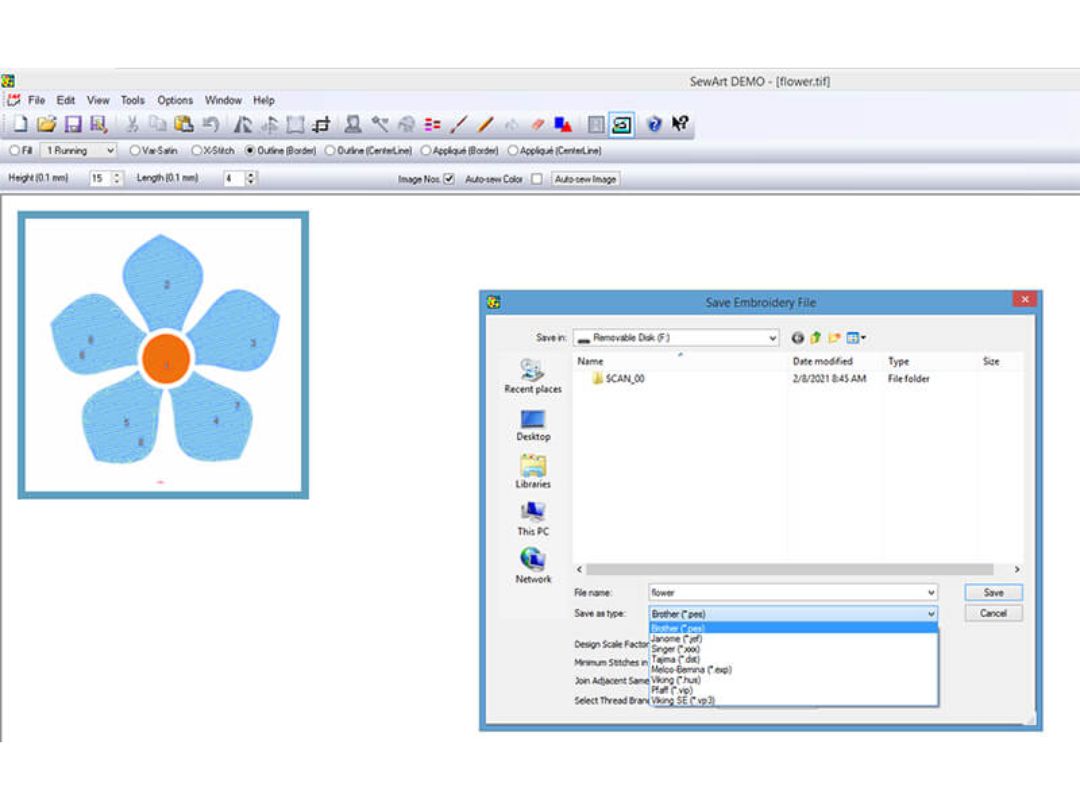Screen dimensions: 1080x810
Task: Click the Save button in the dialog
Action: pos(993,592)
